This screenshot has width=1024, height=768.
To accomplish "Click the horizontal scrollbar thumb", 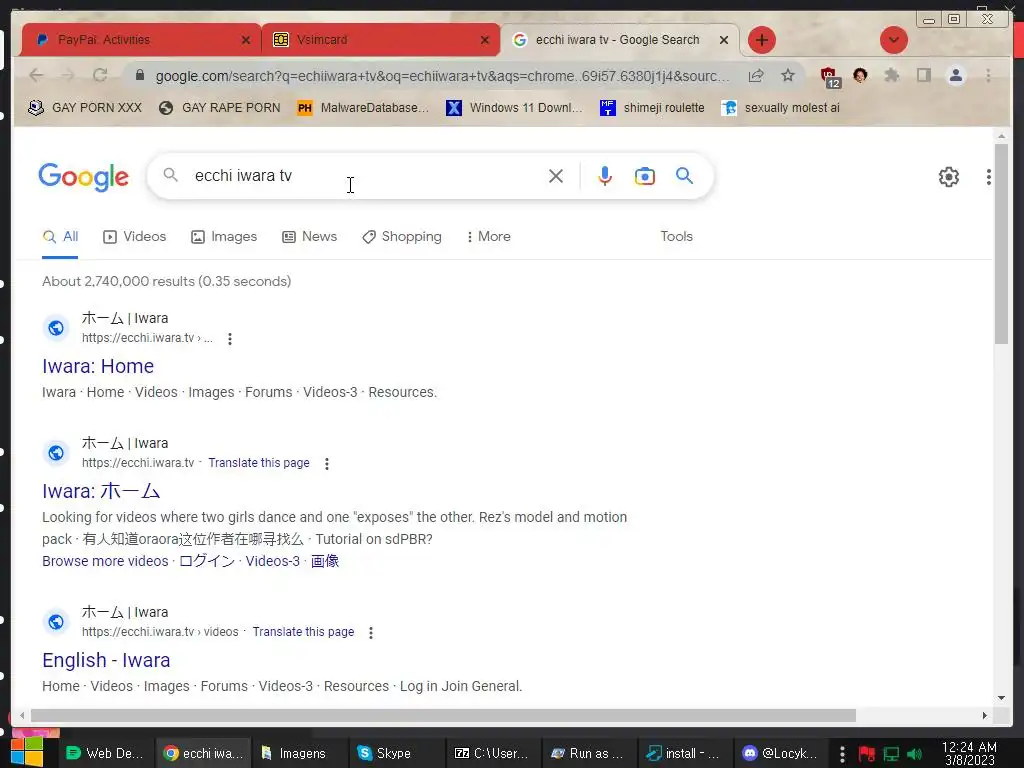I will point(443,716).
